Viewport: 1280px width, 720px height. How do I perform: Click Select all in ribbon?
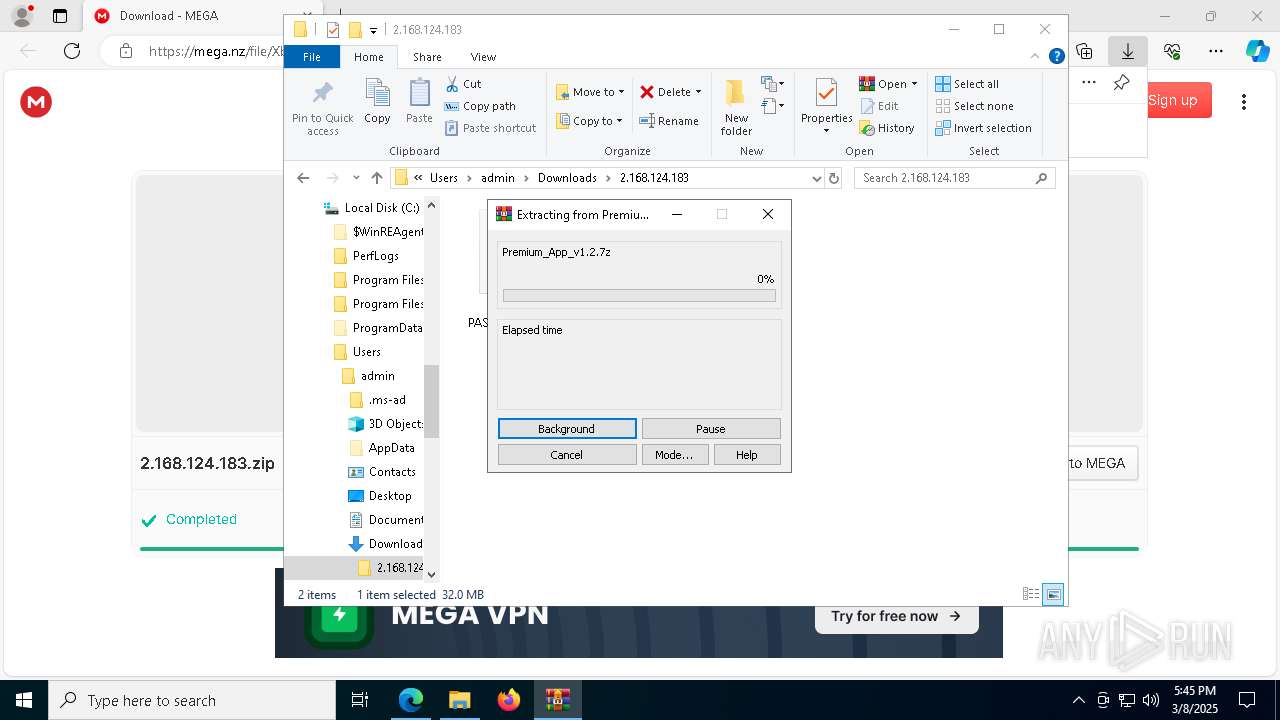coord(967,84)
